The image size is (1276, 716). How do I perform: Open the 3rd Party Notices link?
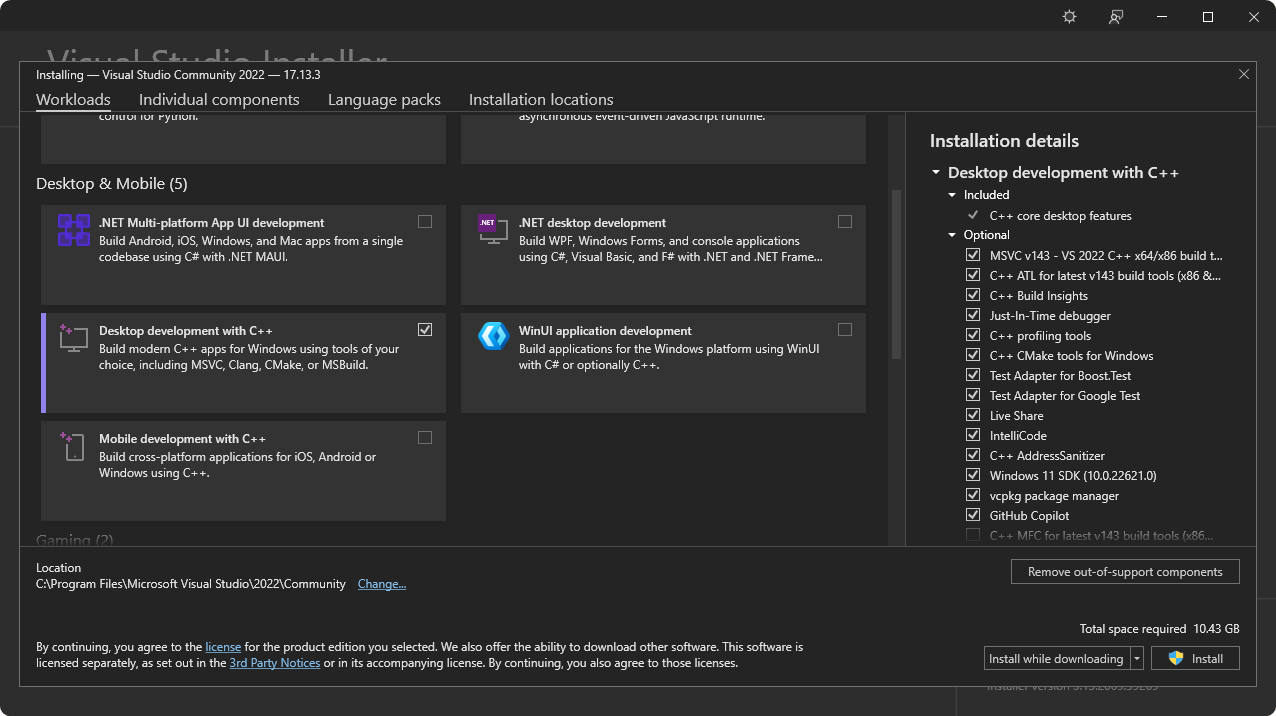[x=274, y=662]
